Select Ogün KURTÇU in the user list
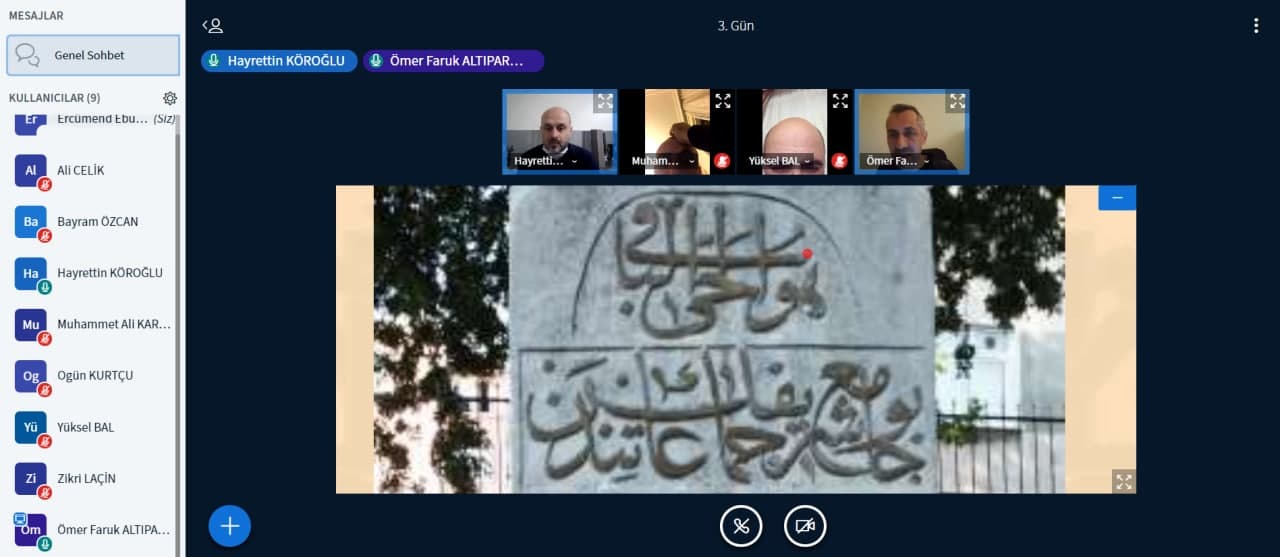Screen dimensions: 1280x557 94,376
